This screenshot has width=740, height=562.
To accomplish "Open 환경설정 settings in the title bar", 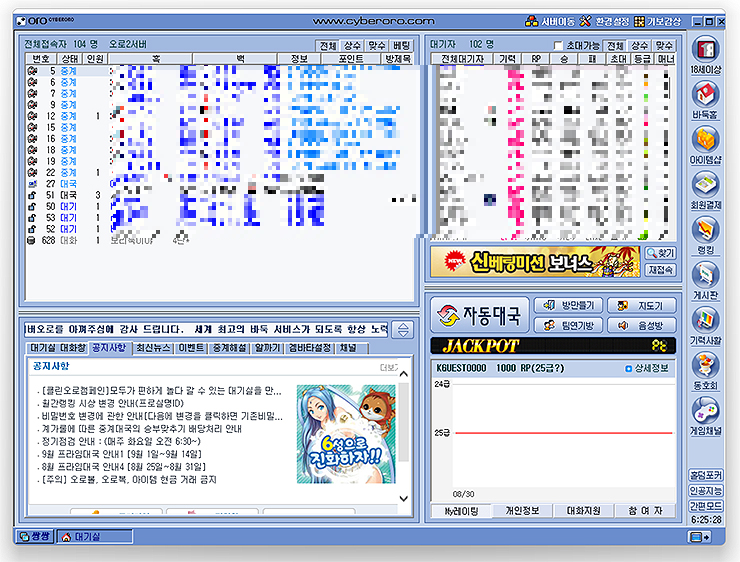I will click(604, 21).
